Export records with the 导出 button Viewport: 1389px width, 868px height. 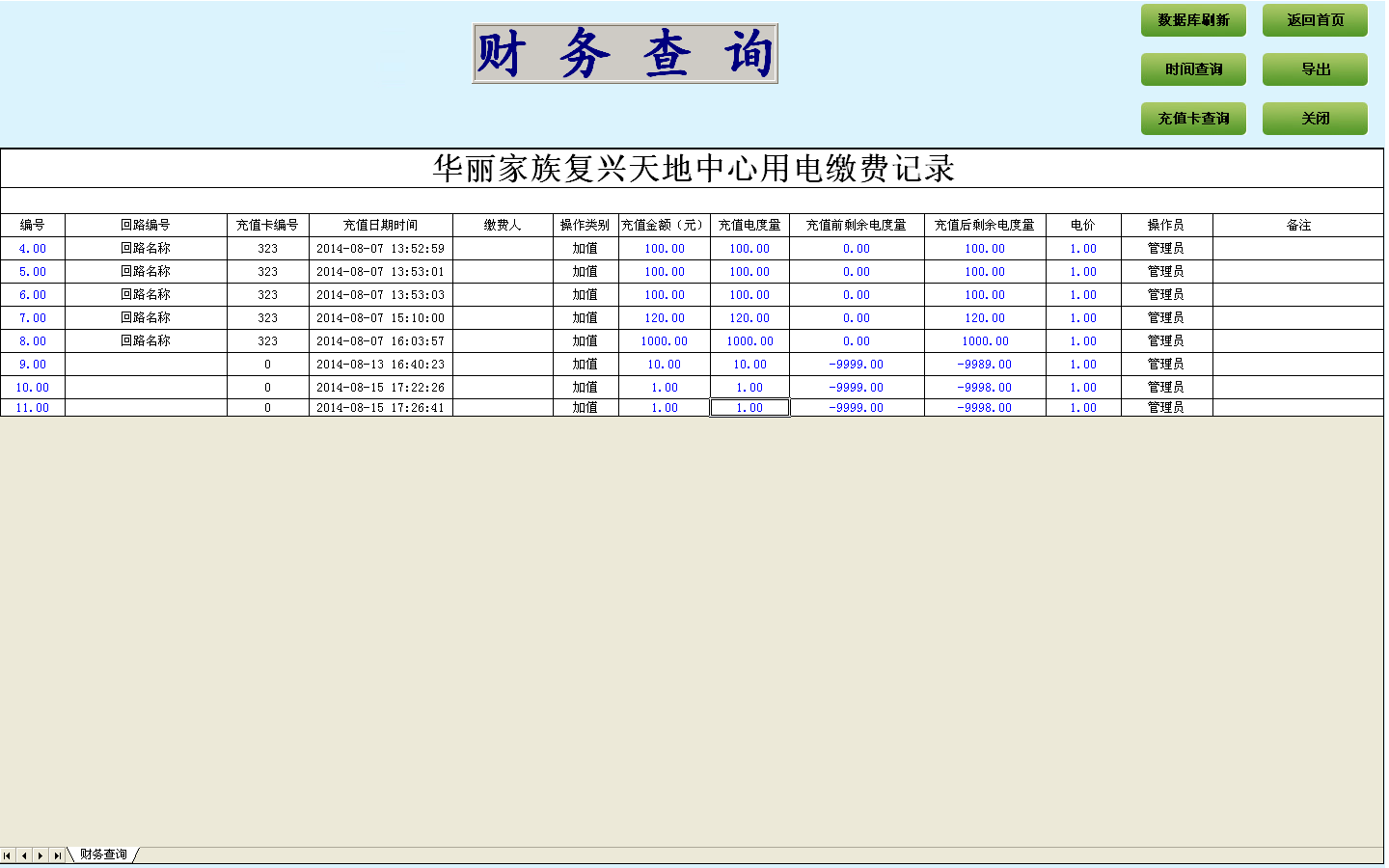(1315, 69)
